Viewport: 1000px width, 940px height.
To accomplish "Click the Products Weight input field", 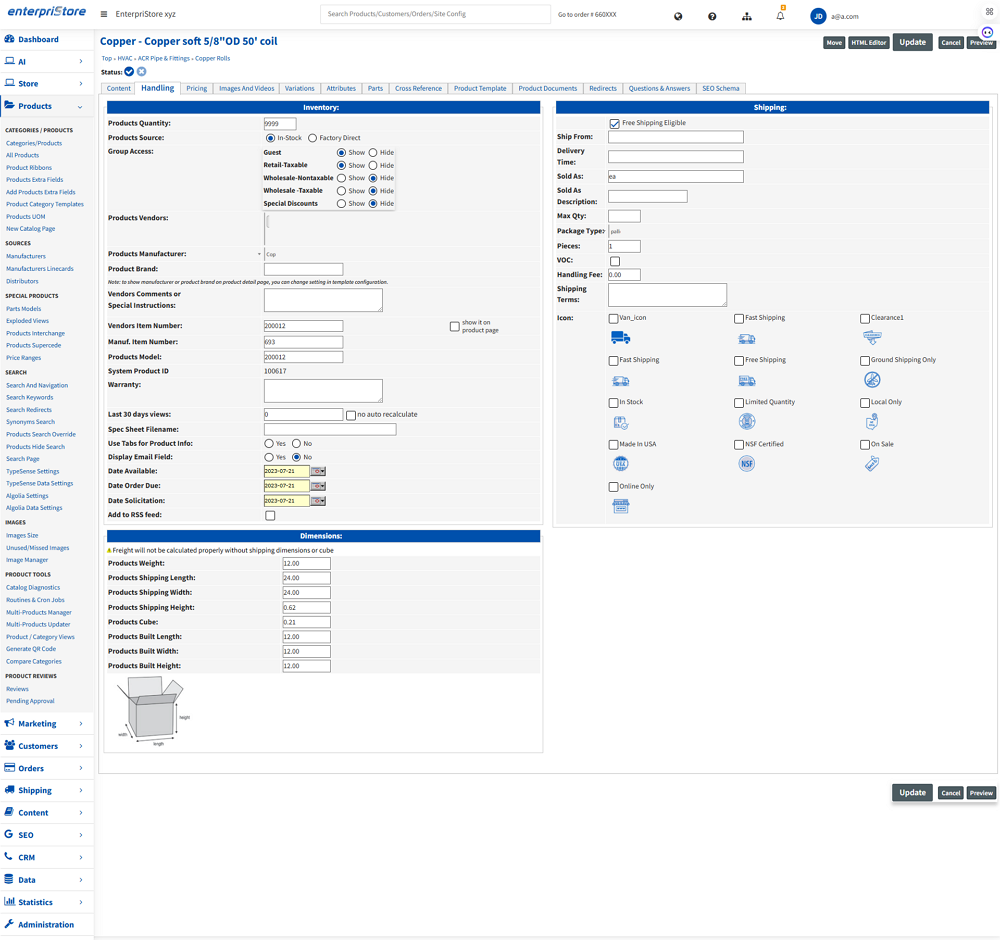I will tap(306, 563).
